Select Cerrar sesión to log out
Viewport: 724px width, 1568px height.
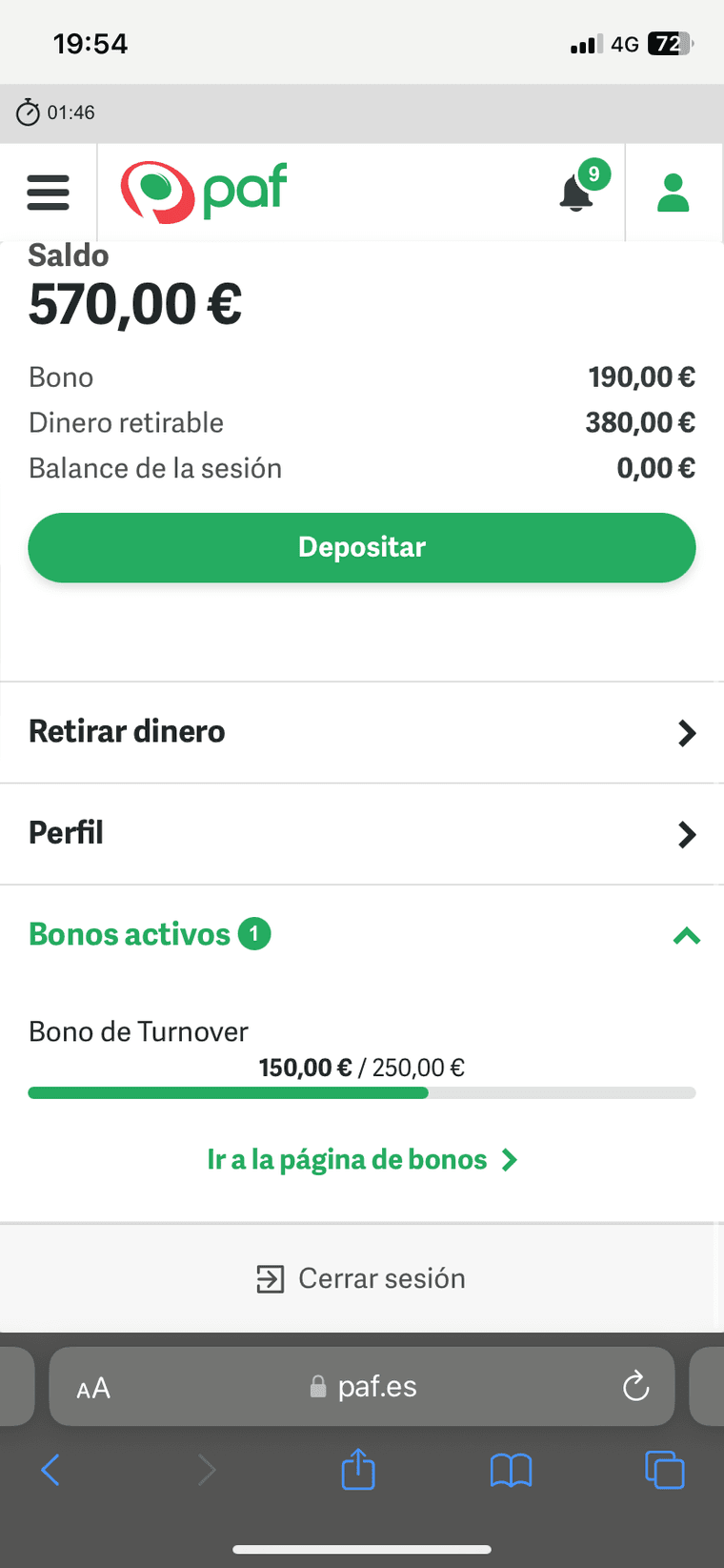click(361, 1278)
